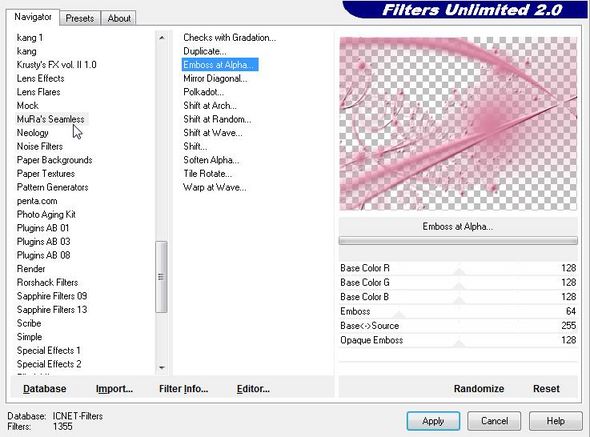Click the Opaque Emboss slider

(458, 340)
